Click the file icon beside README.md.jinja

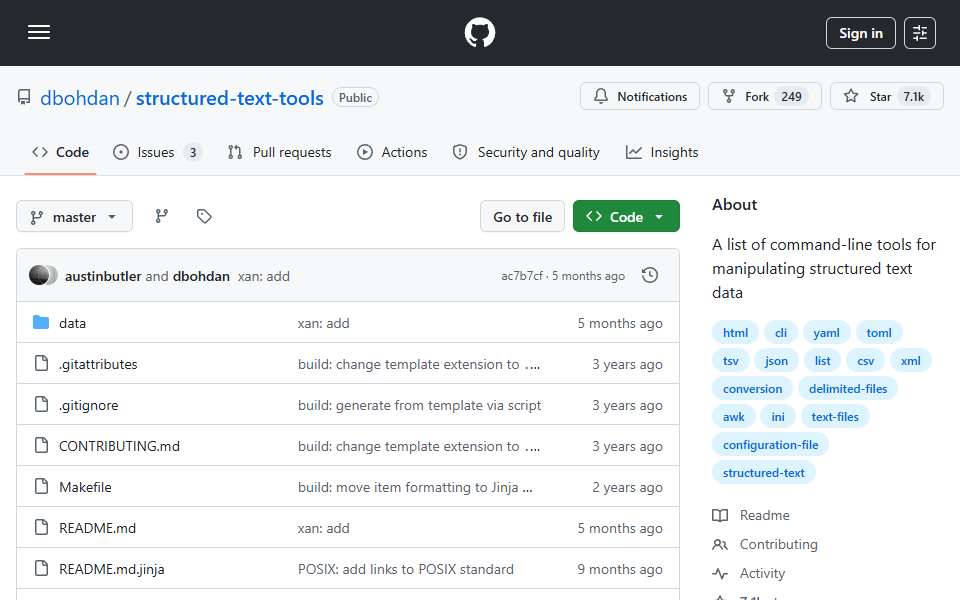tap(41, 568)
